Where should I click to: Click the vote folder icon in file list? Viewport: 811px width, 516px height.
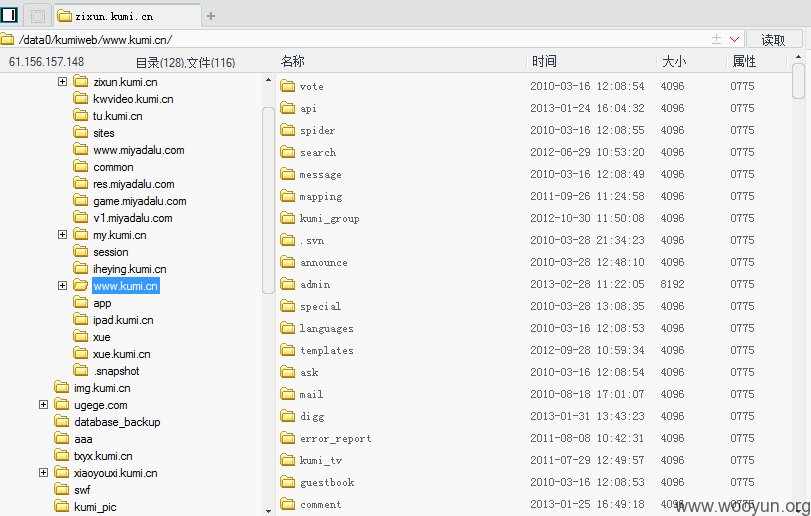[288, 86]
